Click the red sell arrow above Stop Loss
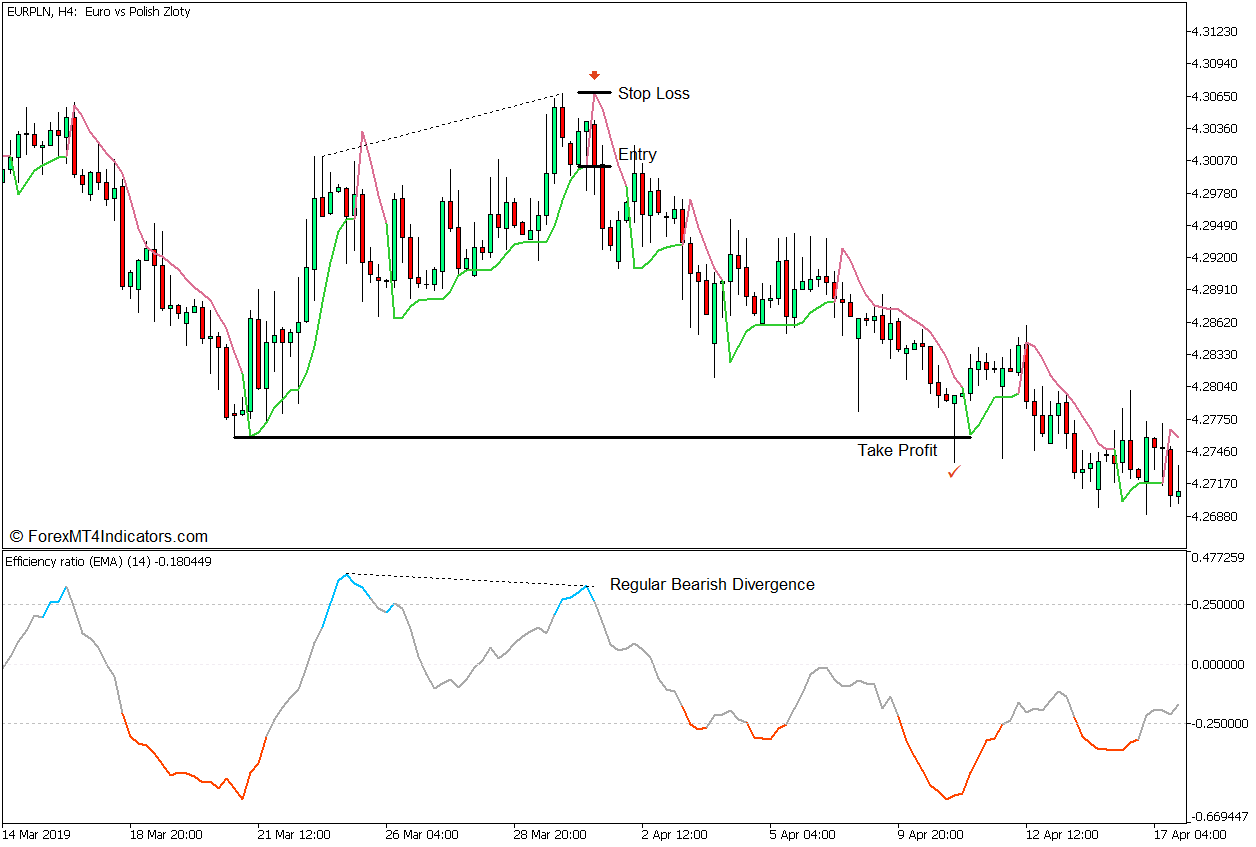This screenshot has height=847, width=1256. pos(596,73)
